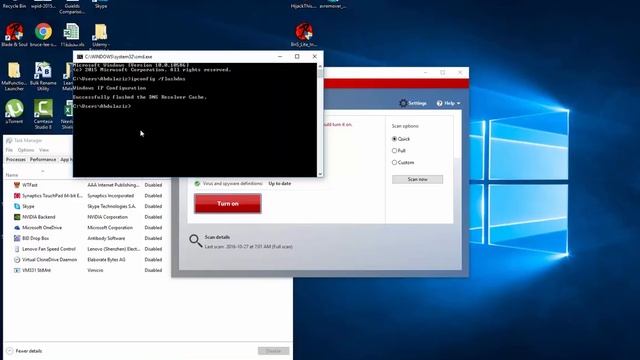The height and width of the screenshot is (360, 640).
Task: Sort startup list by Name column
Action: click(12, 175)
